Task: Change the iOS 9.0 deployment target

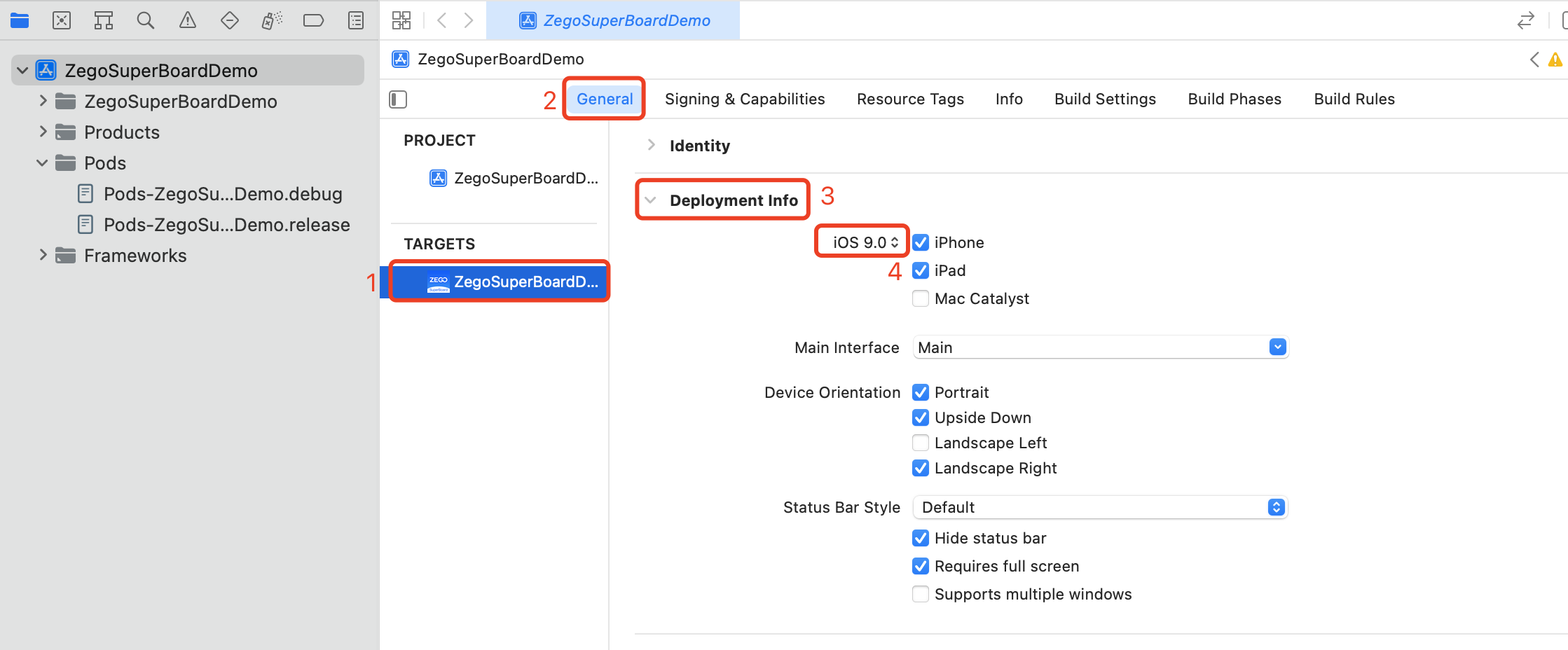Action: pyautogui.click(x=865, y=242)
